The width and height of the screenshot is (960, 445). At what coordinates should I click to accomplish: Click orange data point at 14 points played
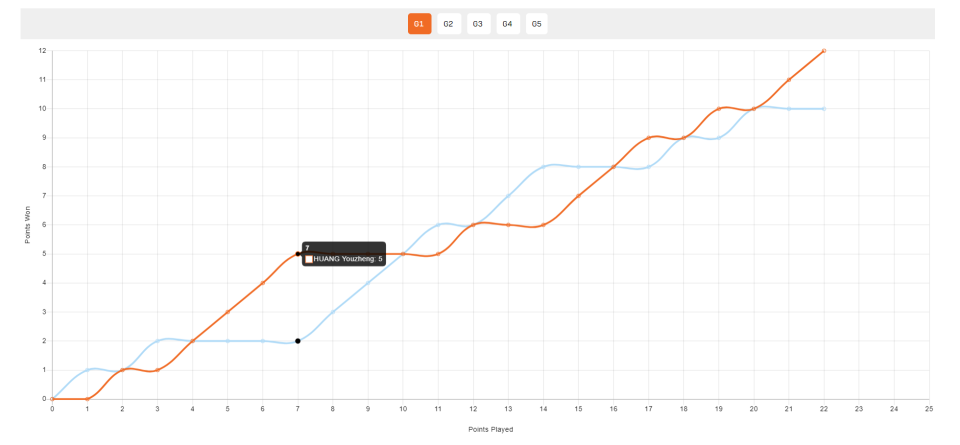coord(543,225)
